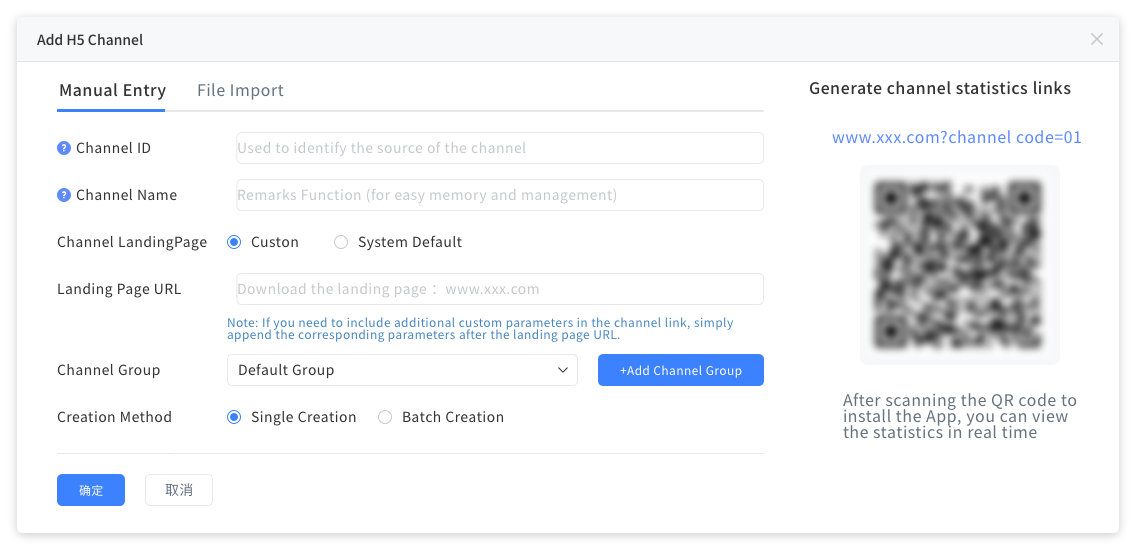This screenshot has height=550, width=1136.
Task: Select System Default landing page option
Action: 341,242
